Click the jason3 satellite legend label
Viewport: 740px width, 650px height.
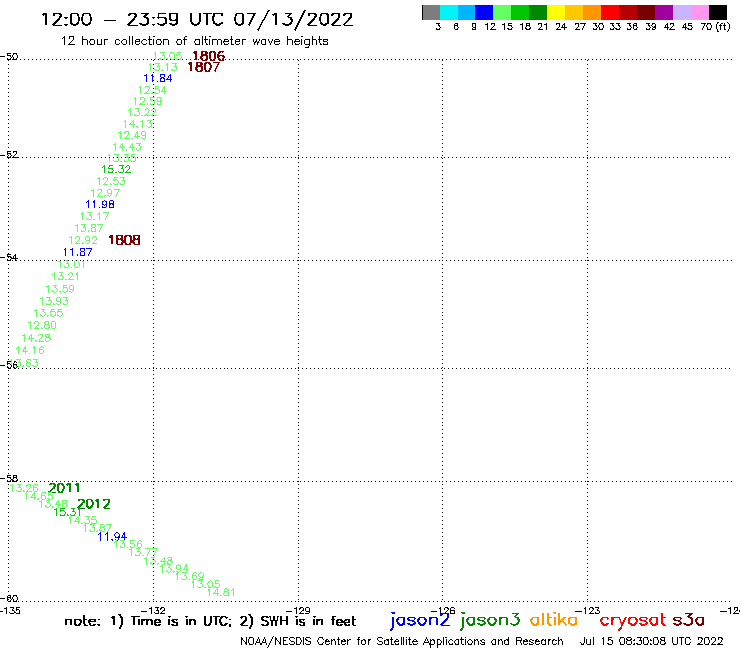coord(490,620)
